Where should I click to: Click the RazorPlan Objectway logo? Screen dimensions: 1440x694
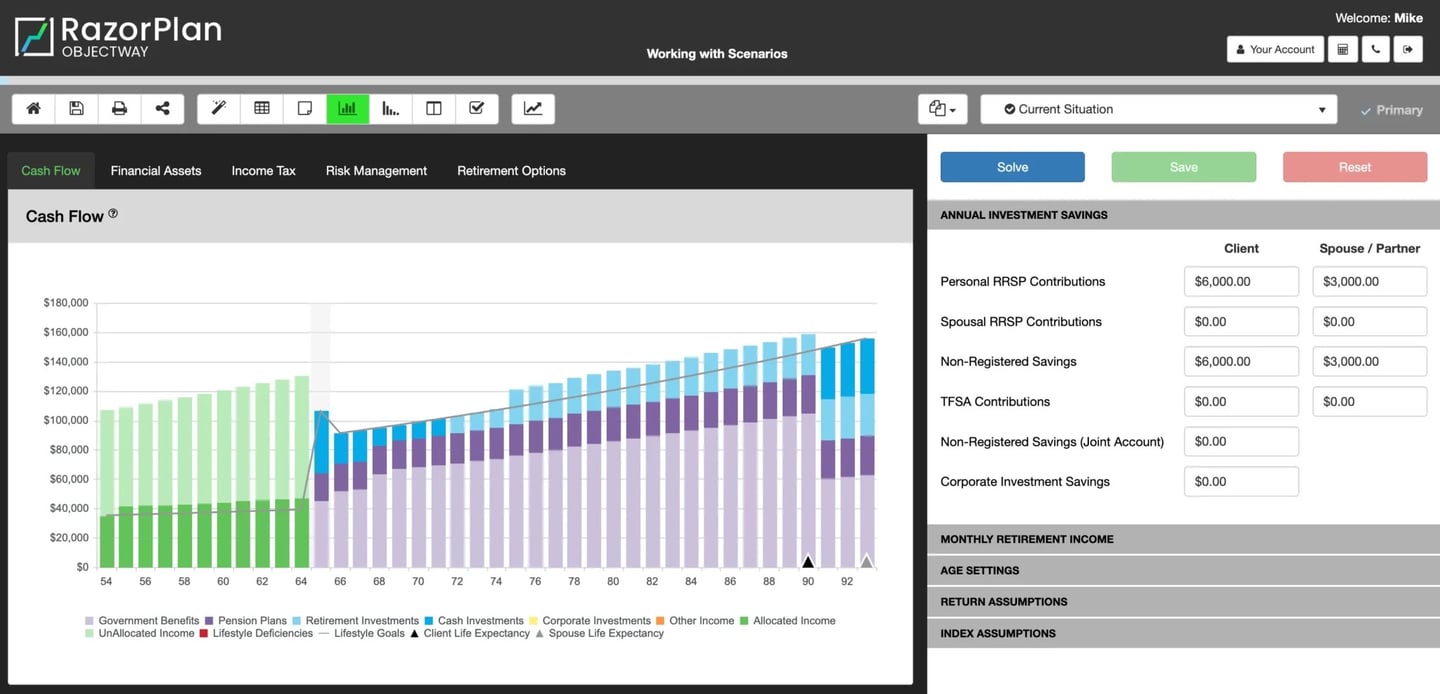coord(118,35)
